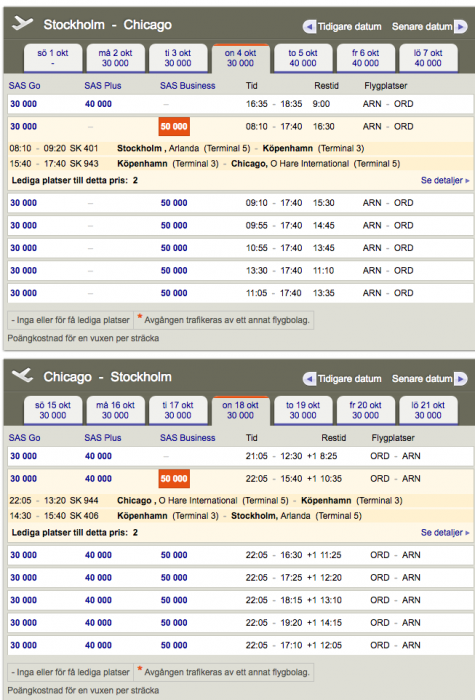Choose SAS Business 50 000 on the 10:55 departure
Screen dimensions: 475x700
click(174, 248)
